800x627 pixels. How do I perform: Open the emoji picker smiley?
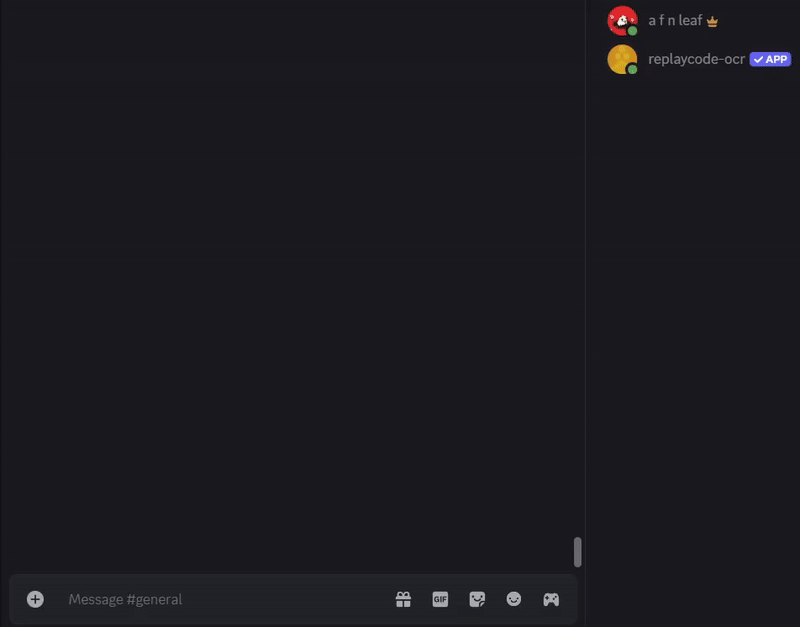514,599
